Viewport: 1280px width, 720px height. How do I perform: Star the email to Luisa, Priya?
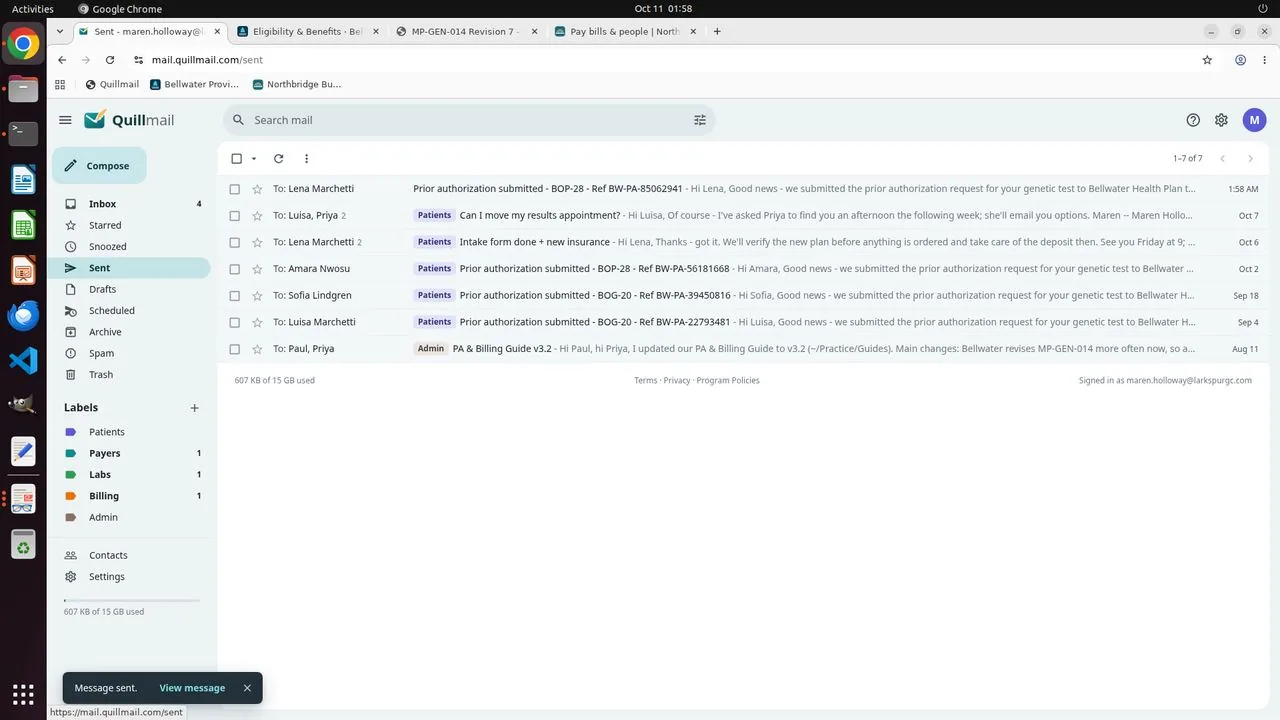pos(257,216)
